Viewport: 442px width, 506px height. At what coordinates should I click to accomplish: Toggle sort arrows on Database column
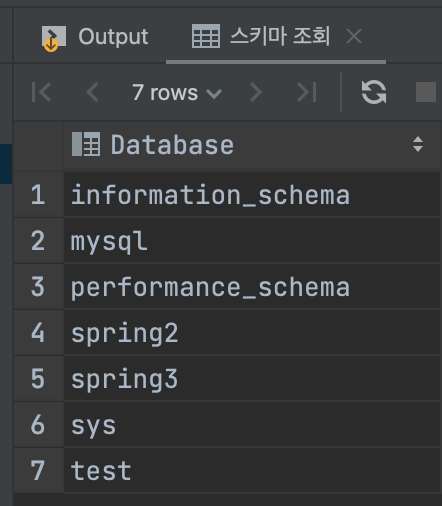tap(418, 144)
